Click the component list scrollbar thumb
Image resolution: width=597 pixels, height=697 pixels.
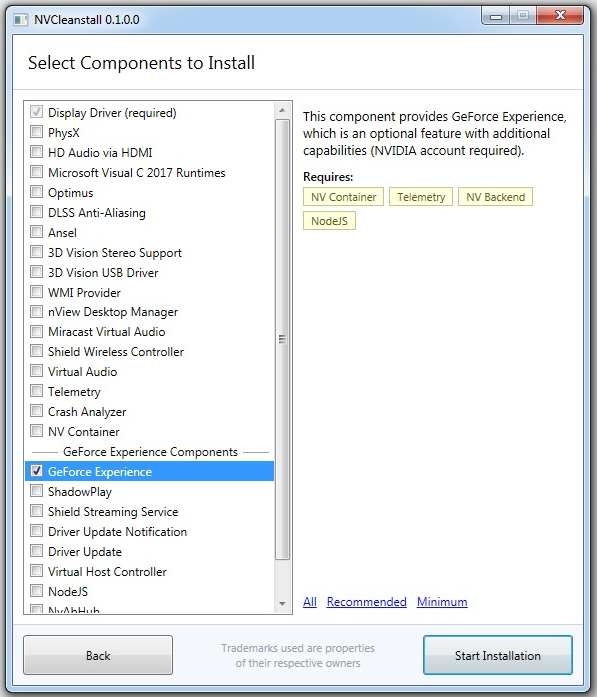click(282, 340)
